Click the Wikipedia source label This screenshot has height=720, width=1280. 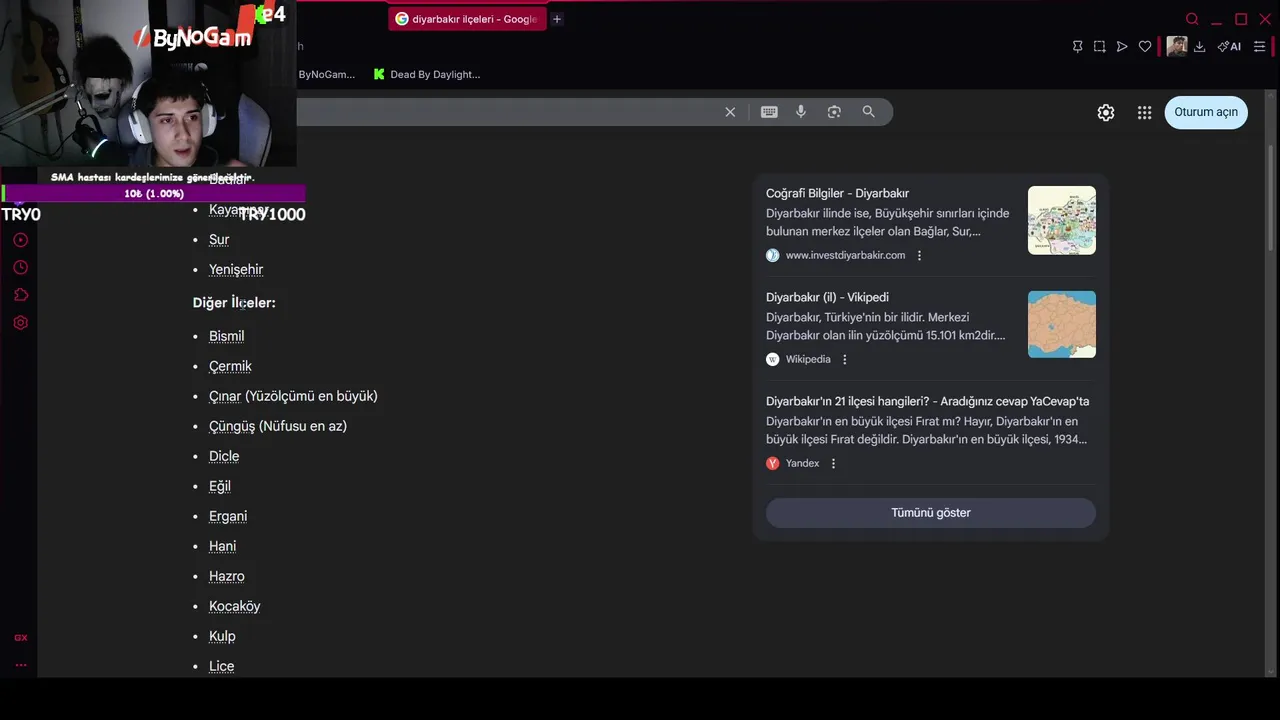tap(808, 360)
